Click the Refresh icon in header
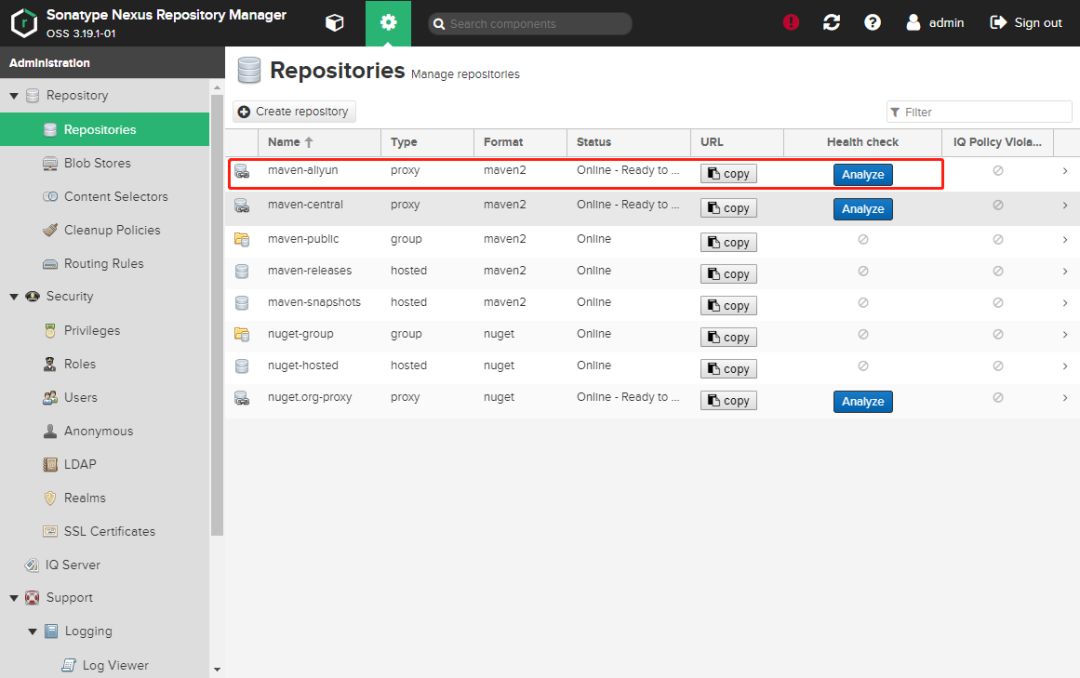The width and height of the screenshot is (1080, 678). [831, 23]
